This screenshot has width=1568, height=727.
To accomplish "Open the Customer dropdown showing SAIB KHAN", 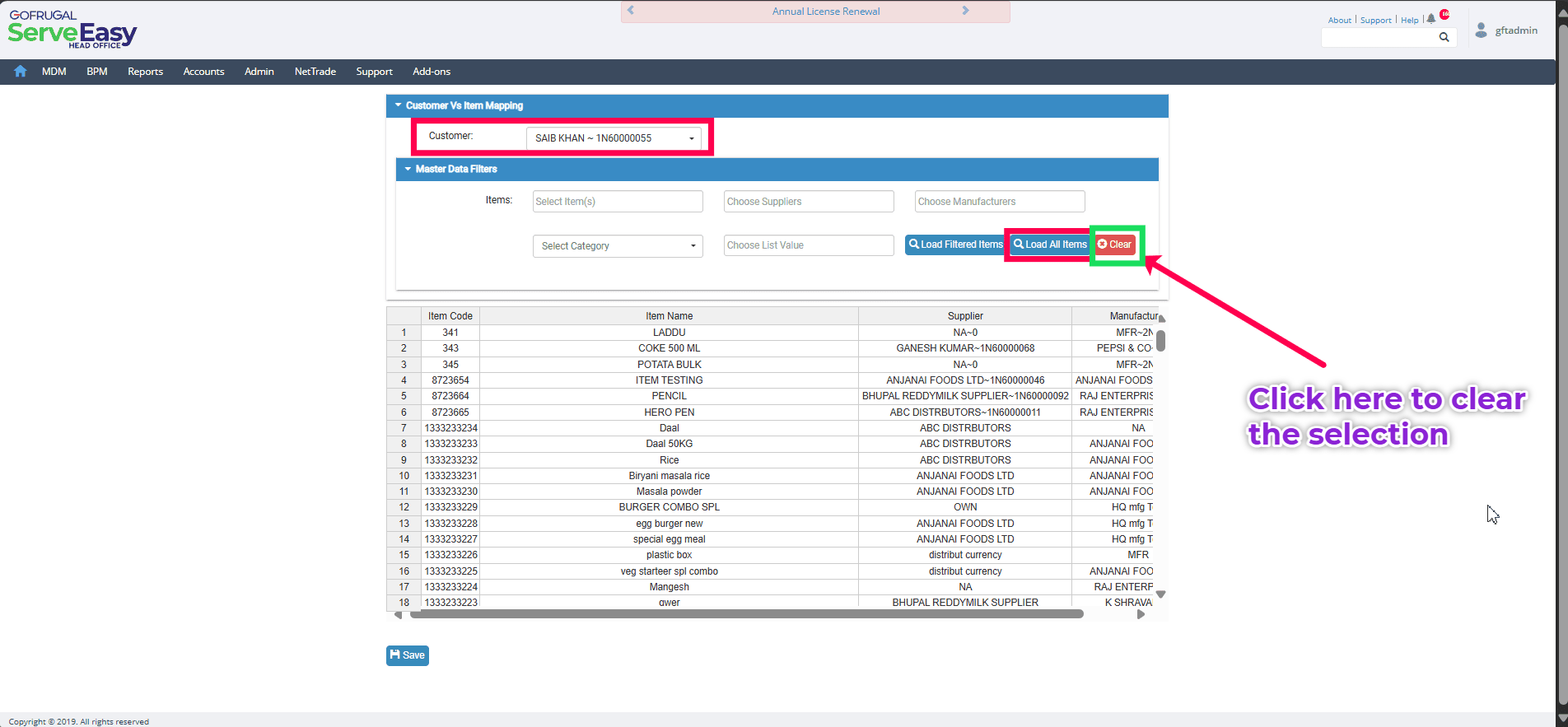I will 614,138.
